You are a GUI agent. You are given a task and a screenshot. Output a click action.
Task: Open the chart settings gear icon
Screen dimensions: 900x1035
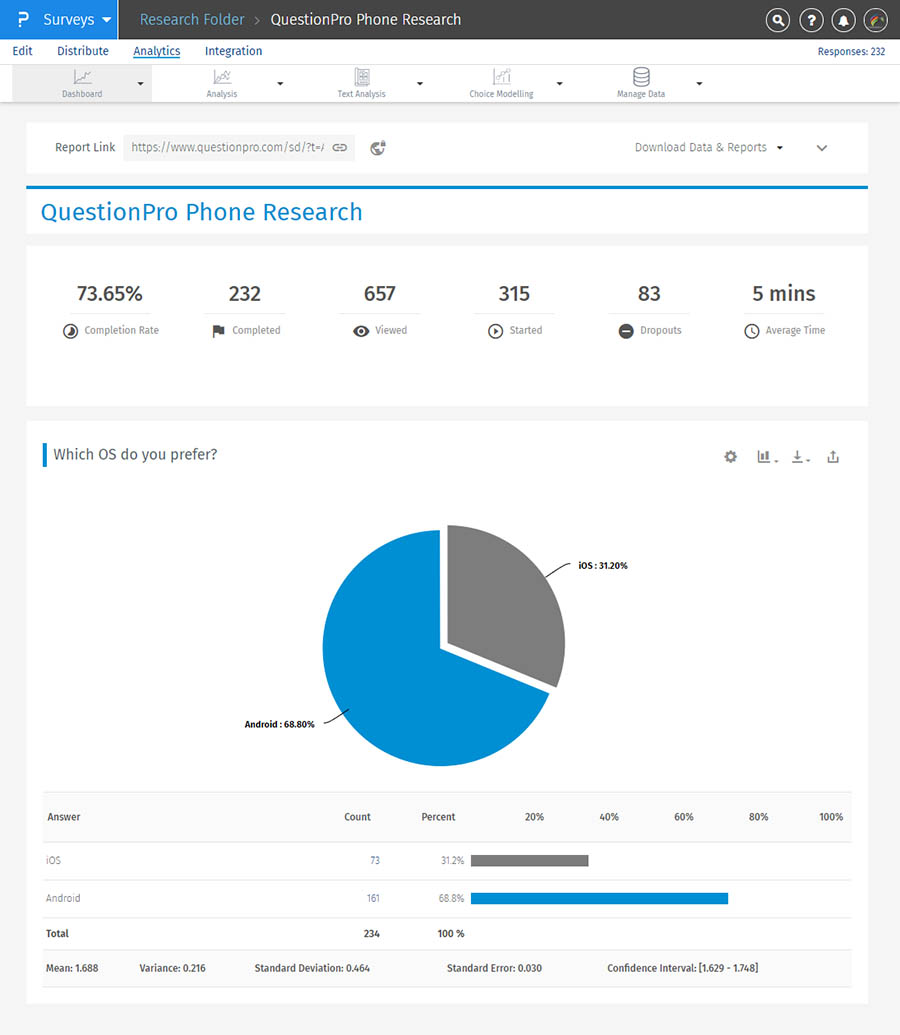click(x=730, y=456)
